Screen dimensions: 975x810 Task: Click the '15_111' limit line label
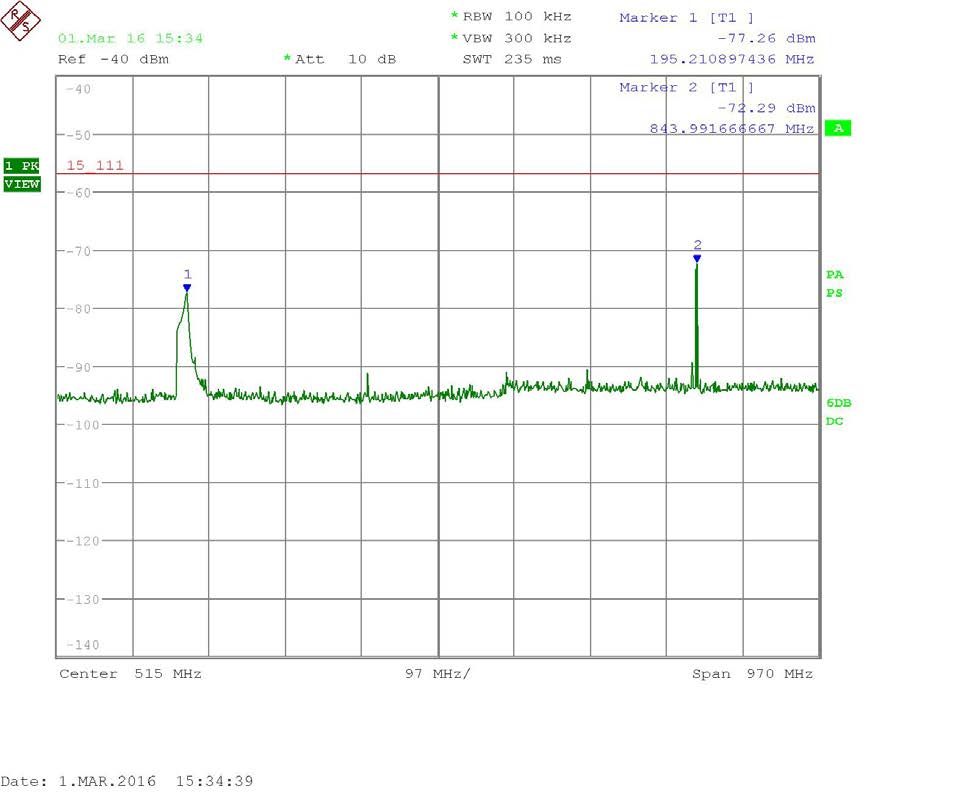tap(95, 165)
